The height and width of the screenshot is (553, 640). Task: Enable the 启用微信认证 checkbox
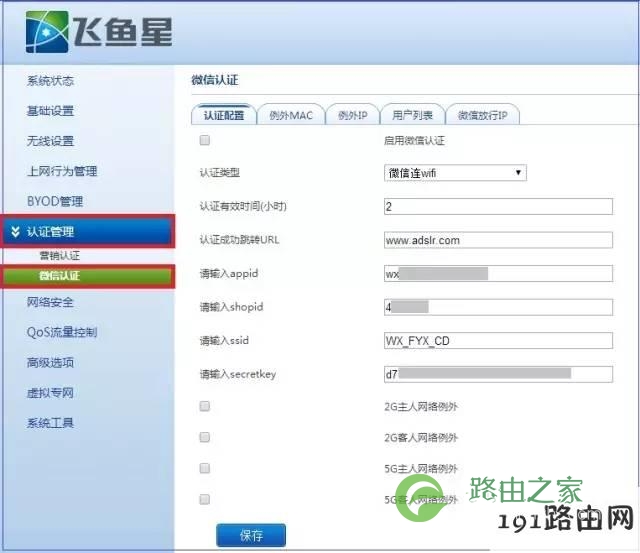coord(205,140)
